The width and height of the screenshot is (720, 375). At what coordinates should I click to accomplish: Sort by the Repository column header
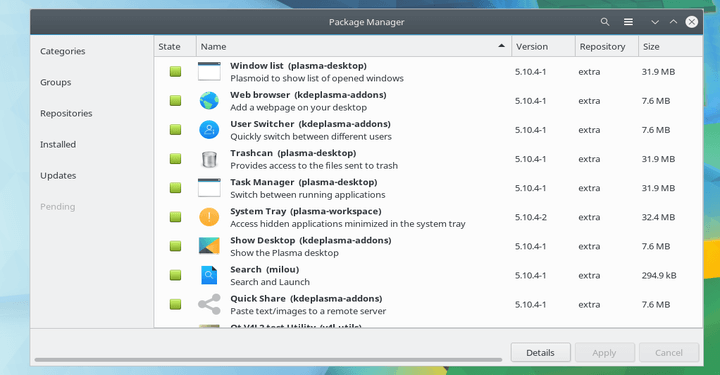pos(607,46)
